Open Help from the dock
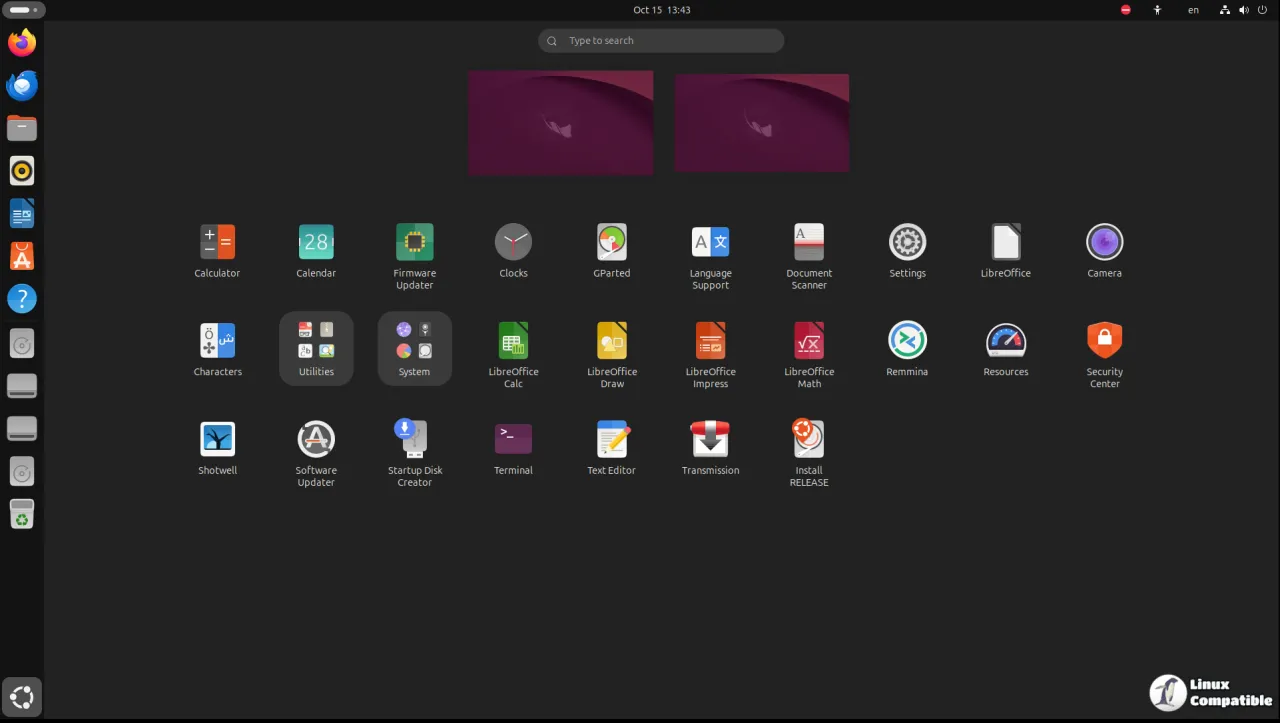This screenshot has height=723, width=1280. (22, 298)
